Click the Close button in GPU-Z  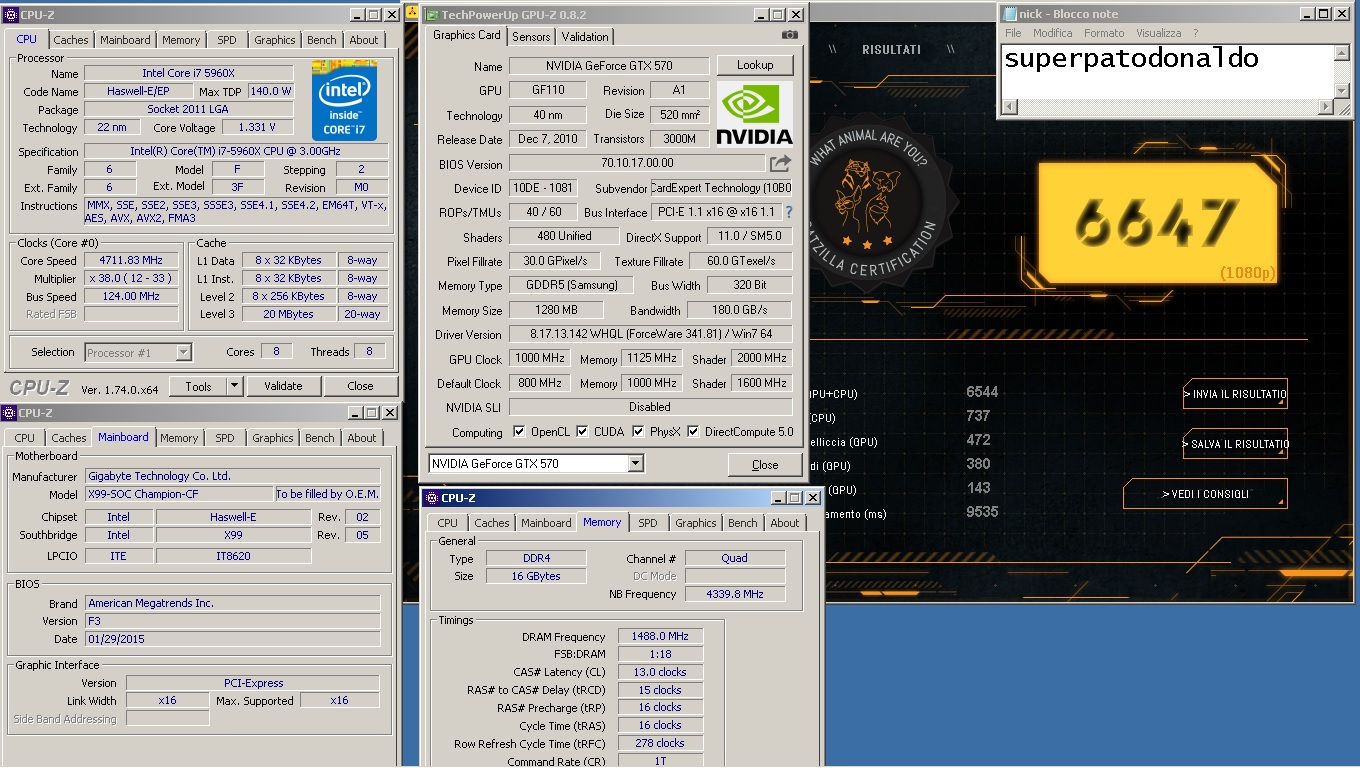tap(765, 464)
